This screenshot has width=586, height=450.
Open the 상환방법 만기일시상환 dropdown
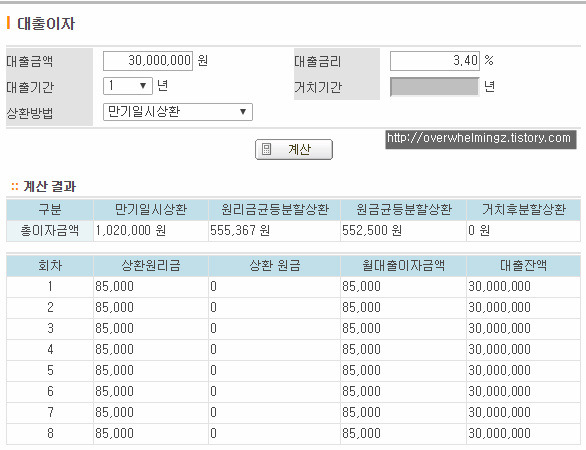point(178,112)
